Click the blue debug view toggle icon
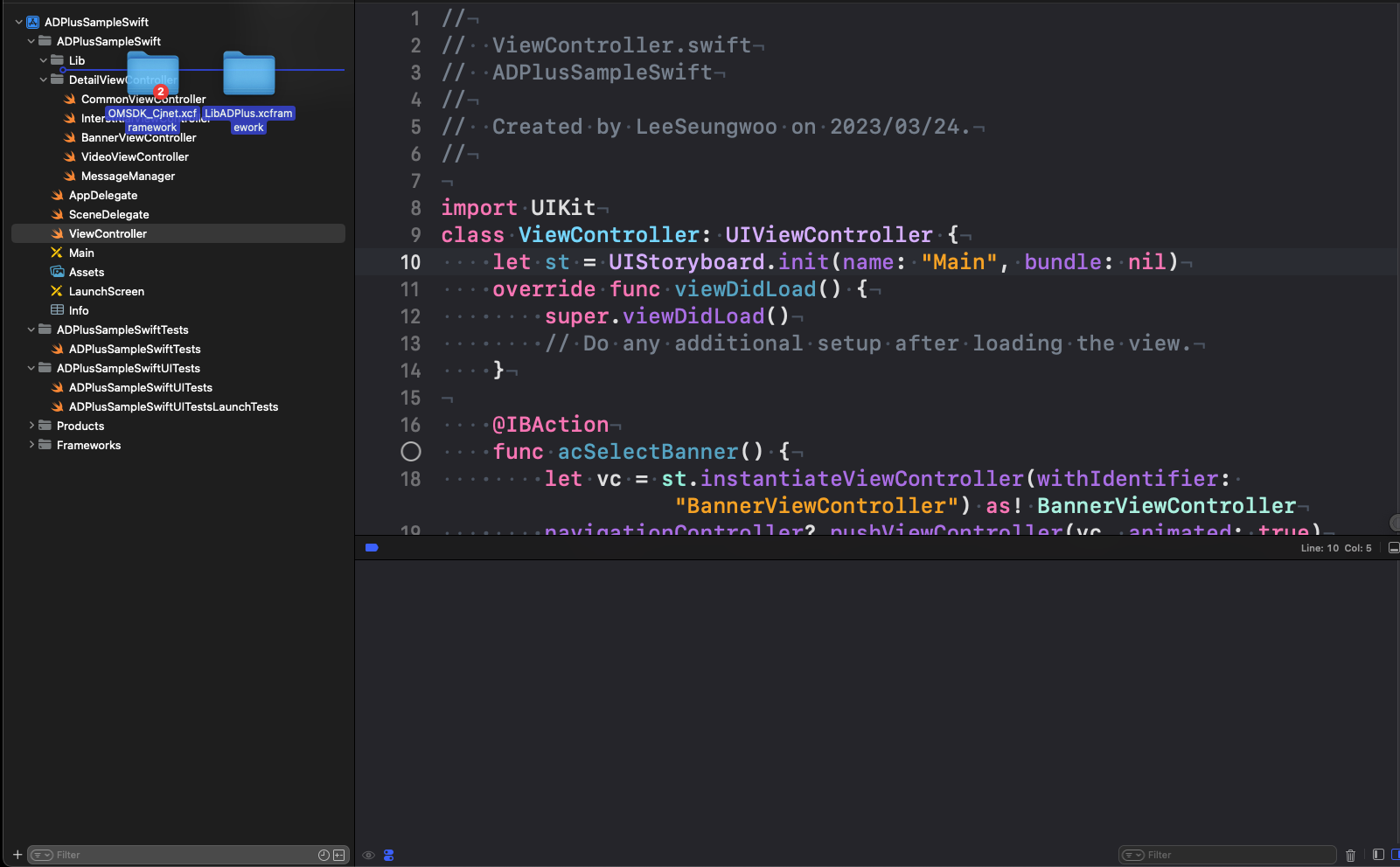The width and height of the screenshot is (1400, 867). pos(389,855)
